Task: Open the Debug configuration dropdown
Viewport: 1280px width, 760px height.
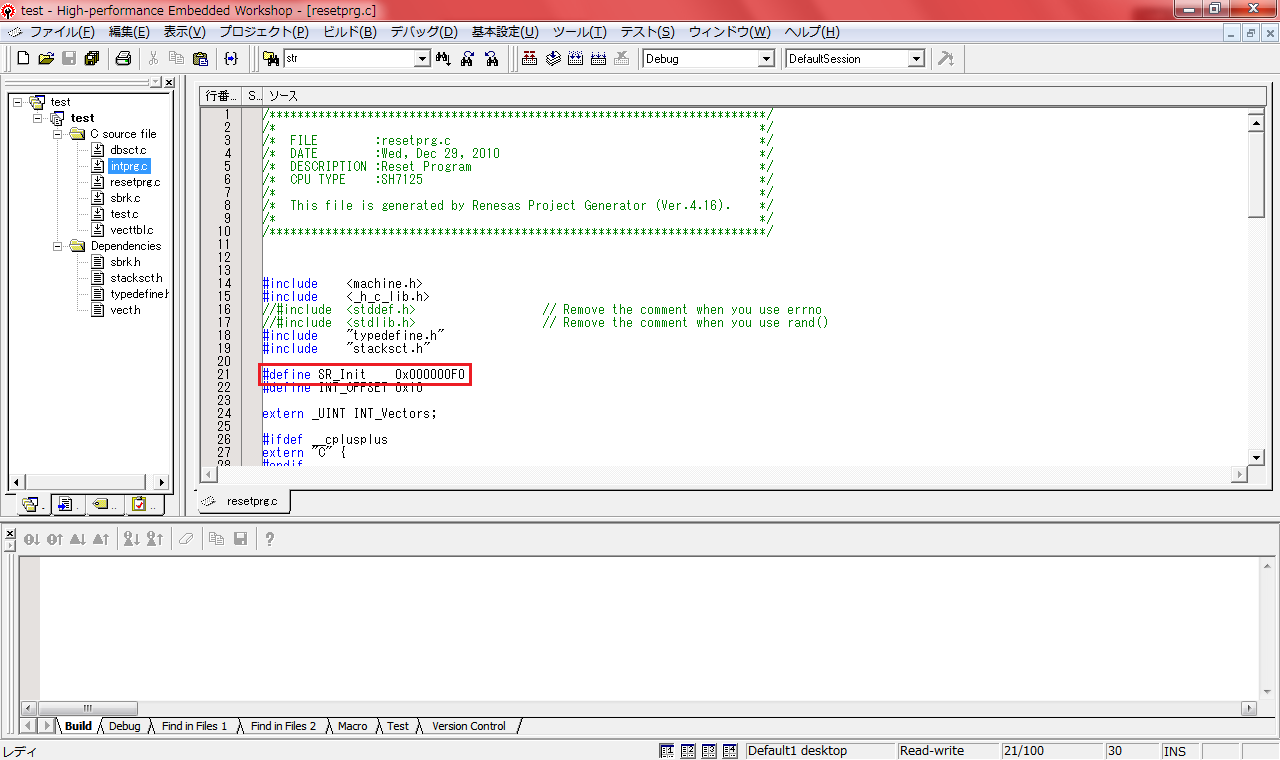Action: click(x=766, y=59)
